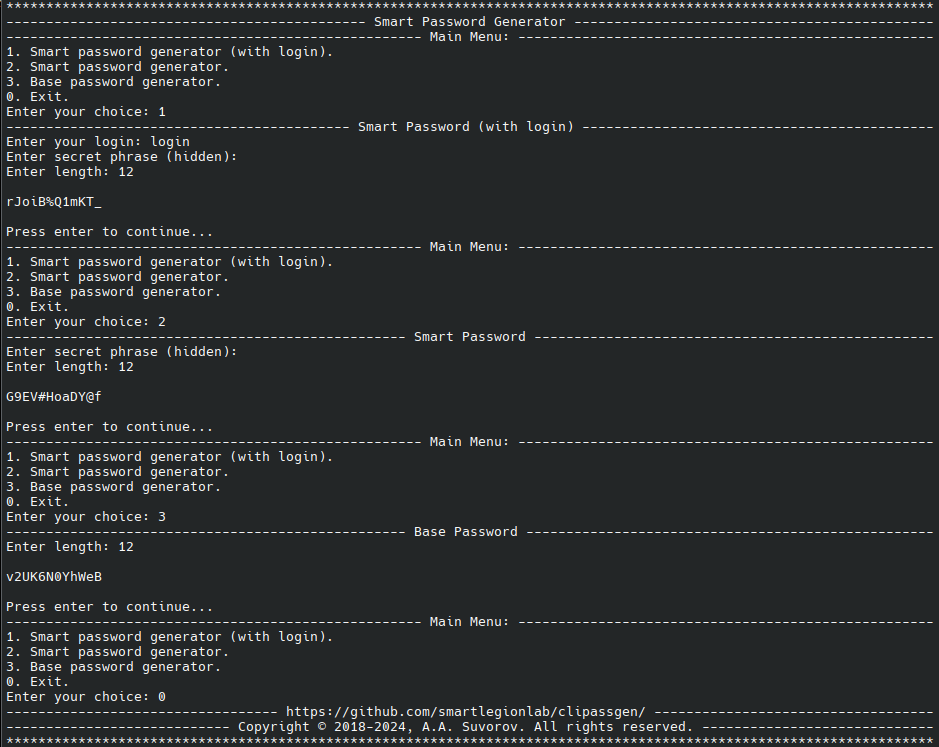Image resolution: width=939 pixels, height=747 pixels.
Task: Click the 'Enter your choice: 3' prompt
Action: click(x=86, y=517)
